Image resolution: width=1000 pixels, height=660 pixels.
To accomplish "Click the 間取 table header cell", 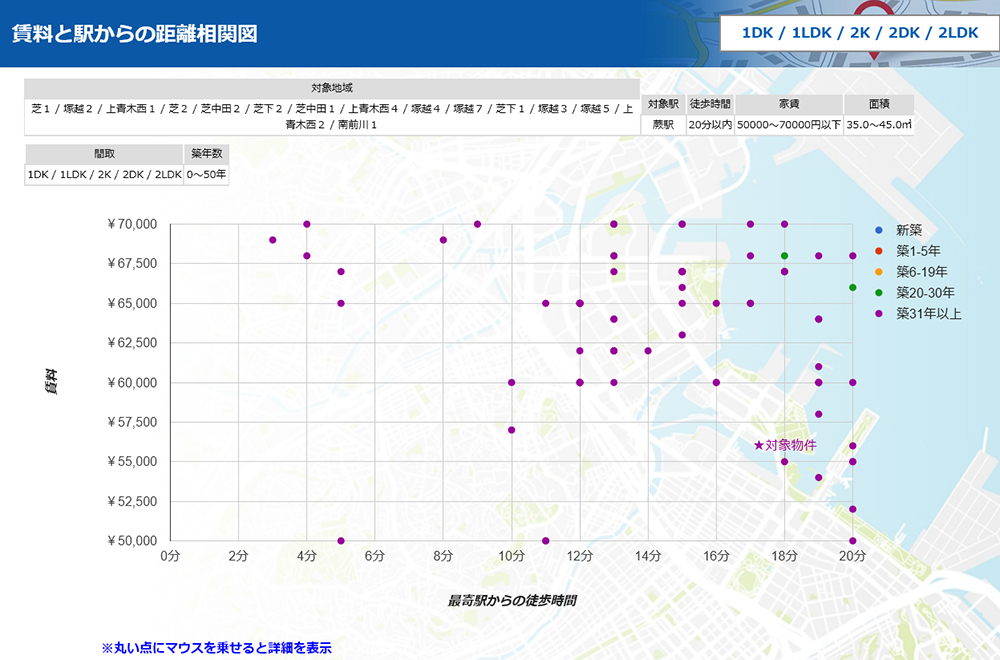I will [x=104, y=154].
